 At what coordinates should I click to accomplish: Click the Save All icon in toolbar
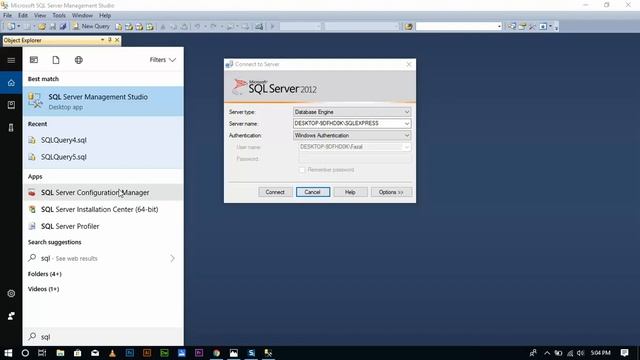point(63,27)
